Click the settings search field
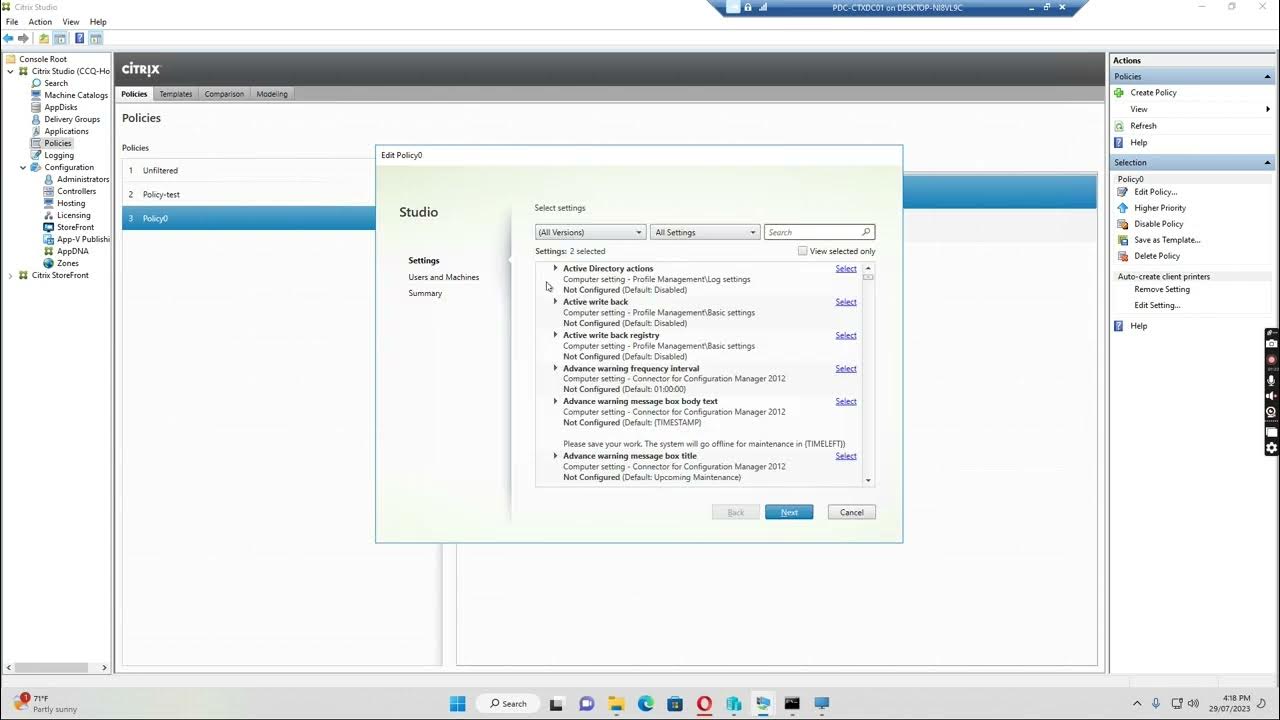 819,232
